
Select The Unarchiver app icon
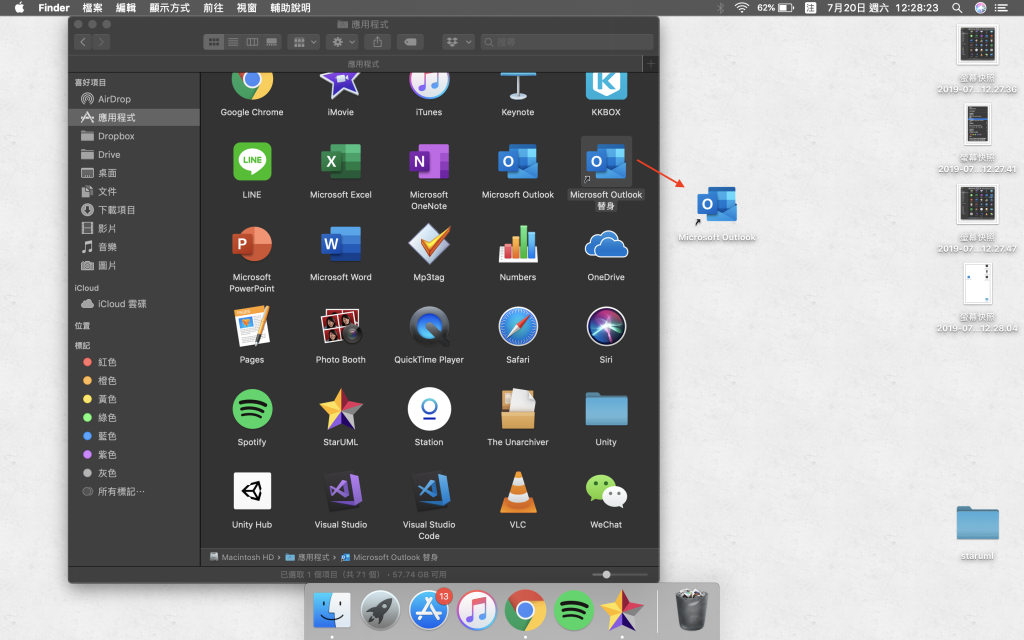518,409
